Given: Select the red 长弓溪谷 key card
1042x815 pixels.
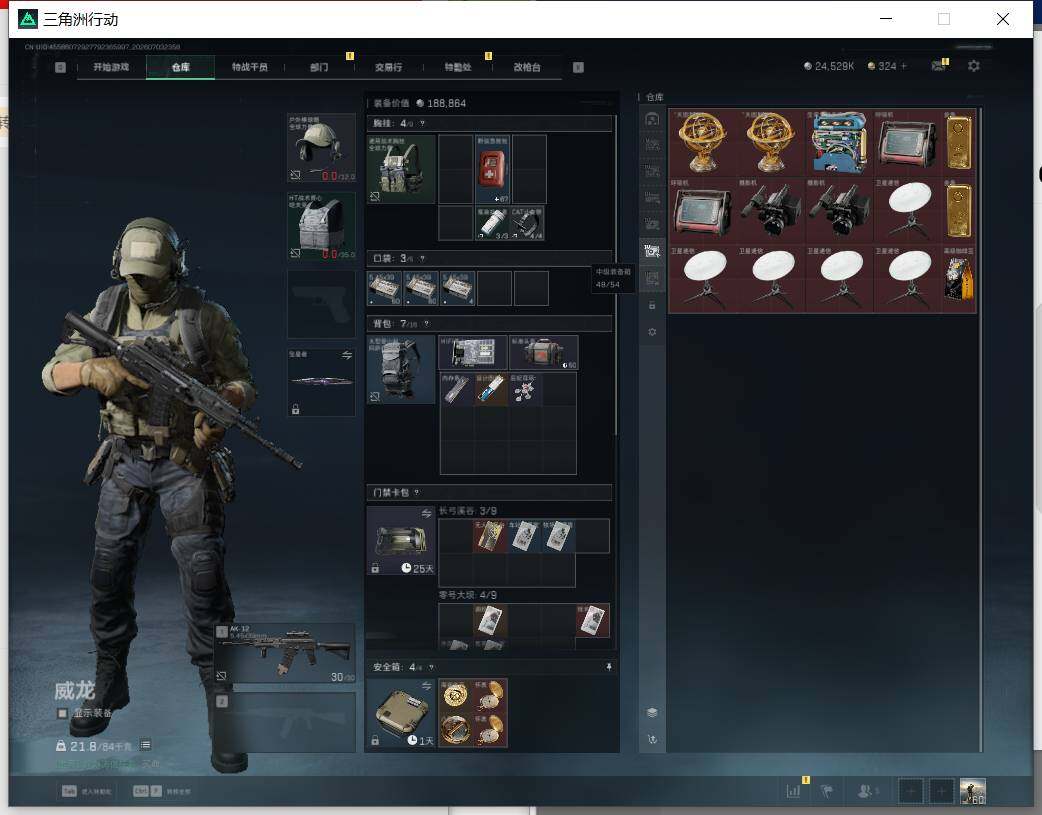Looking at the screenshot, I should click(490, 536).
